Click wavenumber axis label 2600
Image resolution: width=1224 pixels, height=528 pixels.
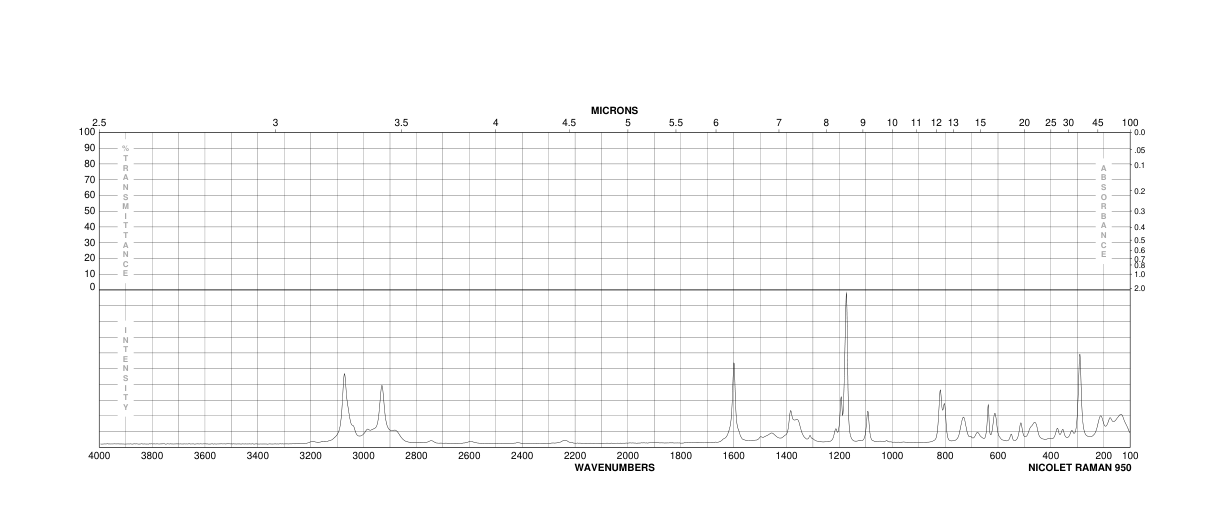(469, 456)
